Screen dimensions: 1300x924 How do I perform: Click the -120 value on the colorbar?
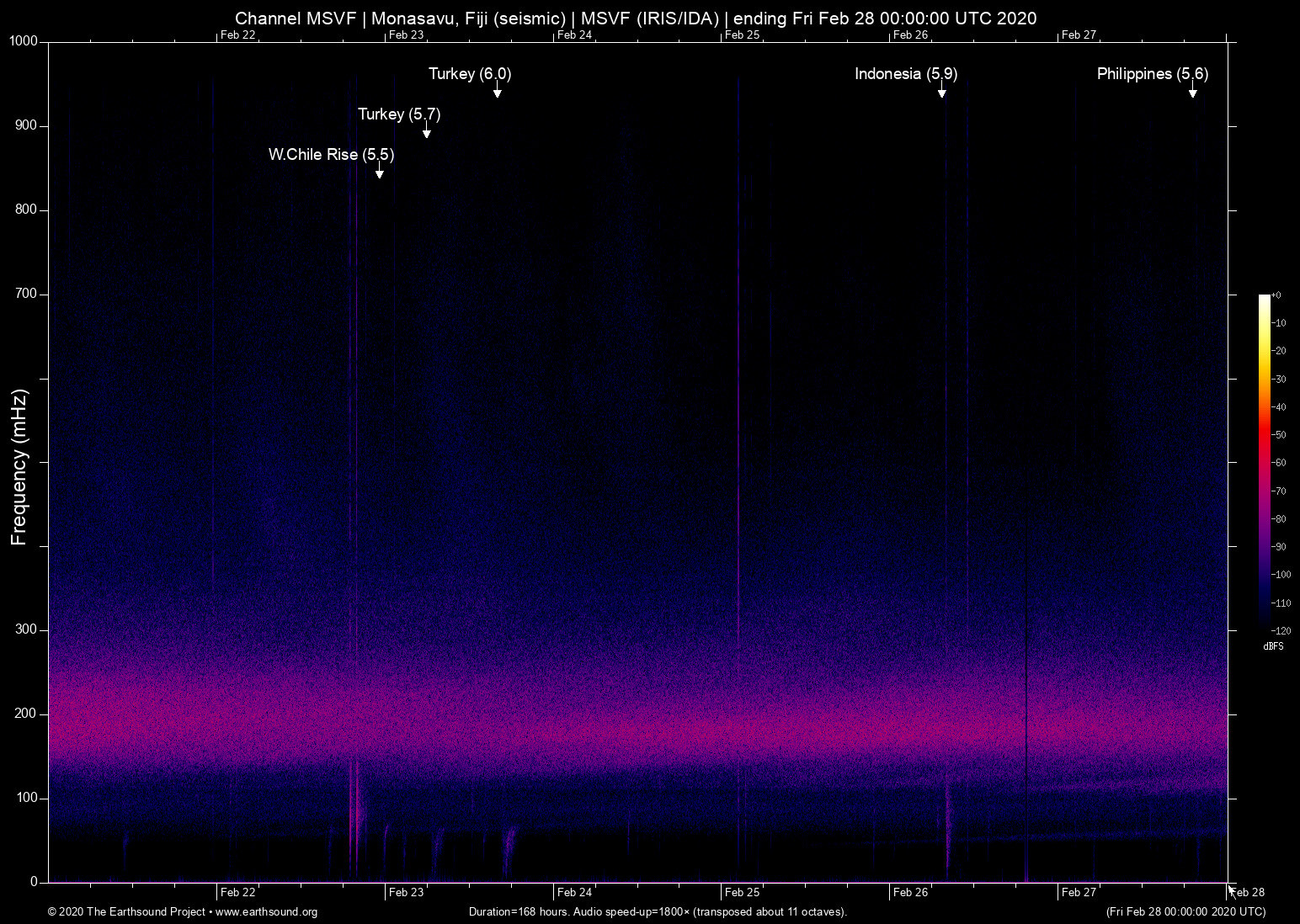pyautogui.click(x=1281, y=631)
